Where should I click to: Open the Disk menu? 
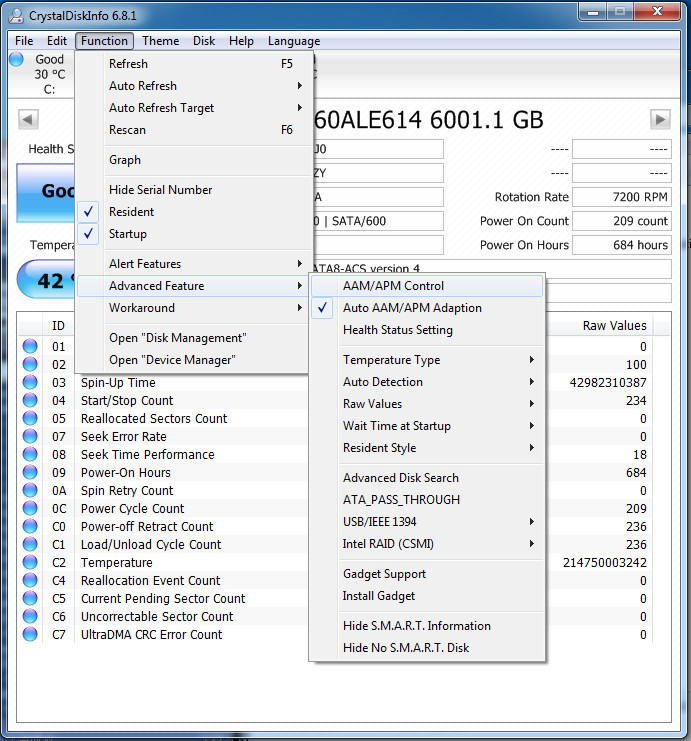pos(204,41)
